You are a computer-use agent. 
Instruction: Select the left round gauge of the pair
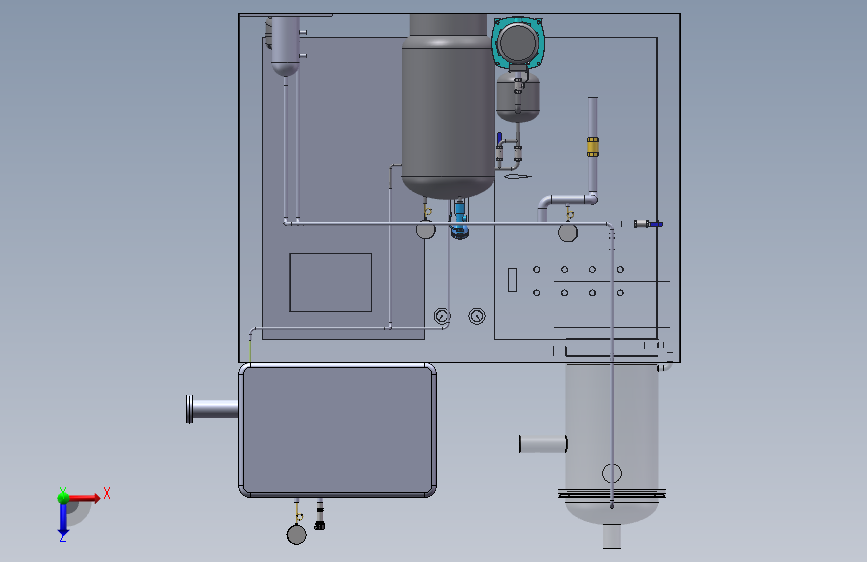442,316
